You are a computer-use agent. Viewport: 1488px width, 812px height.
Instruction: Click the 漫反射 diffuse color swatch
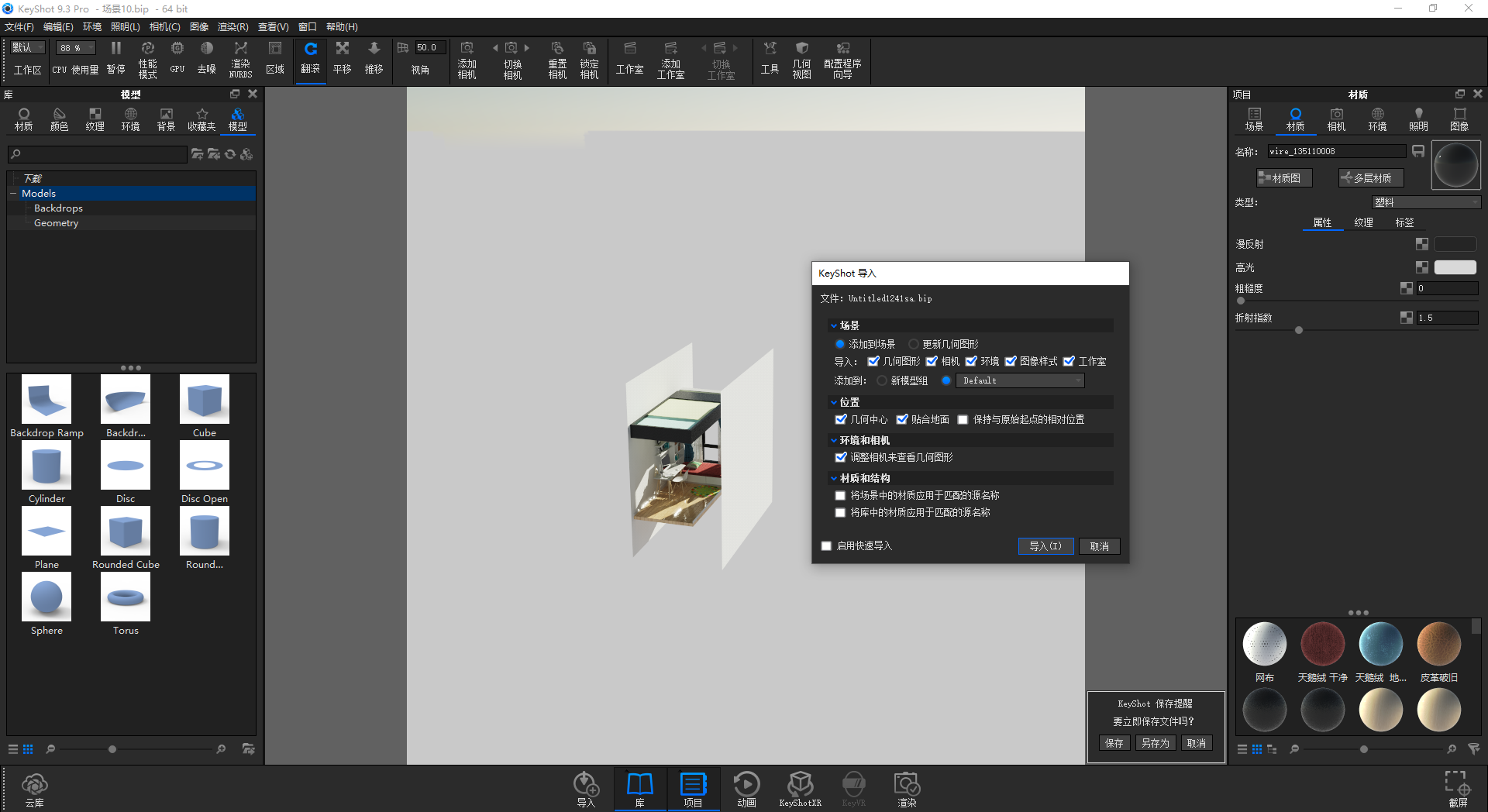tap(1455, 244)
